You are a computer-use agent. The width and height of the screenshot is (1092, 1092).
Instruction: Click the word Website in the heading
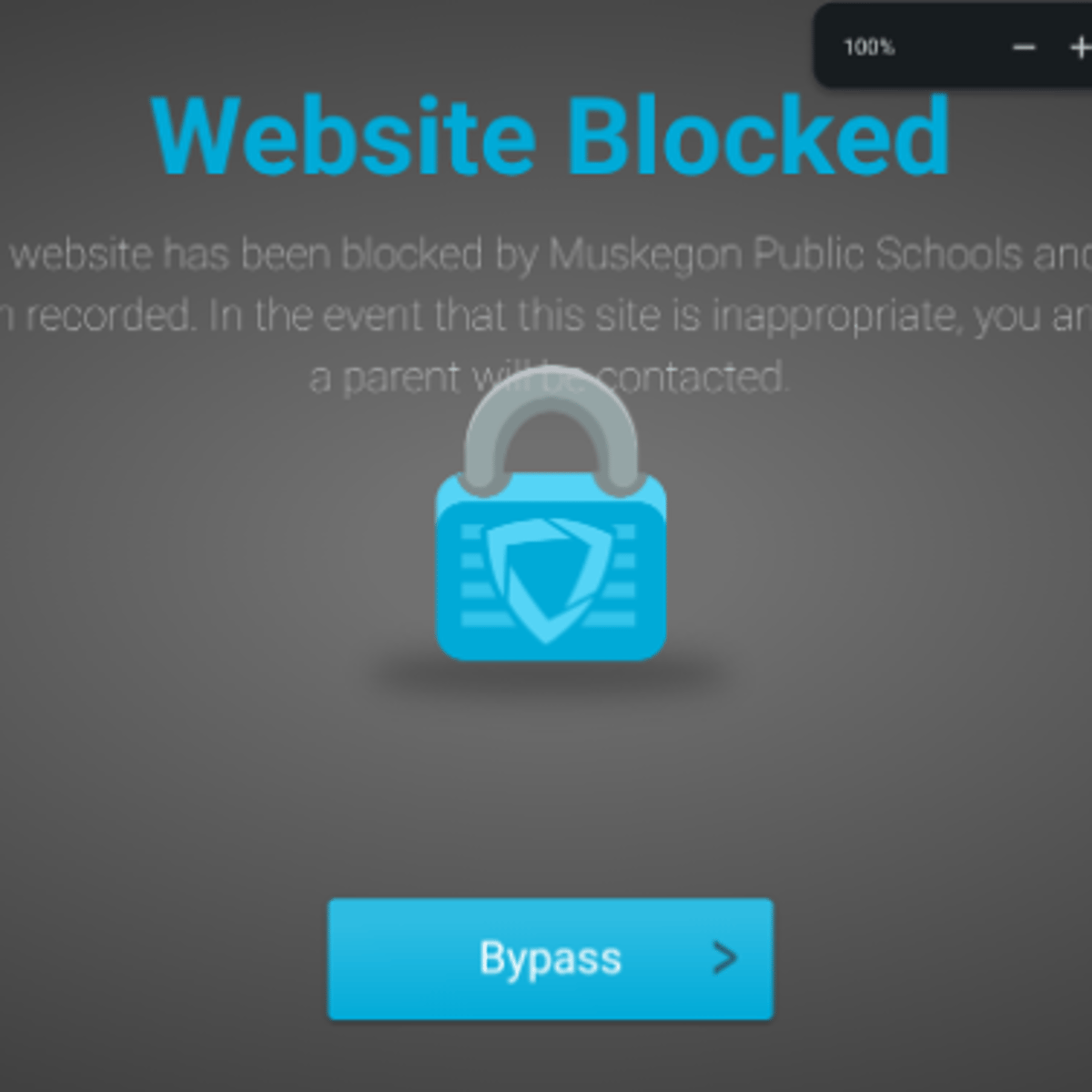(x=343, y=136)
